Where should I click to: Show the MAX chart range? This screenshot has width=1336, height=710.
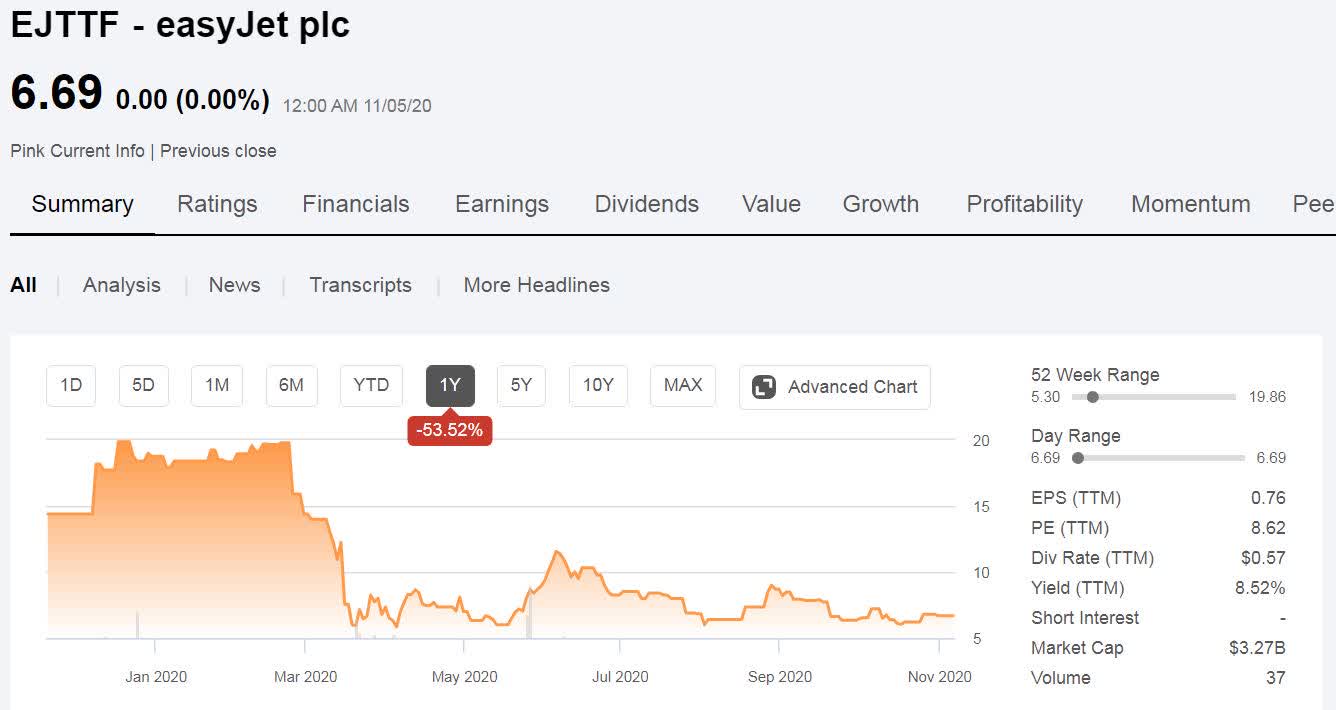(x=683, y=386)
